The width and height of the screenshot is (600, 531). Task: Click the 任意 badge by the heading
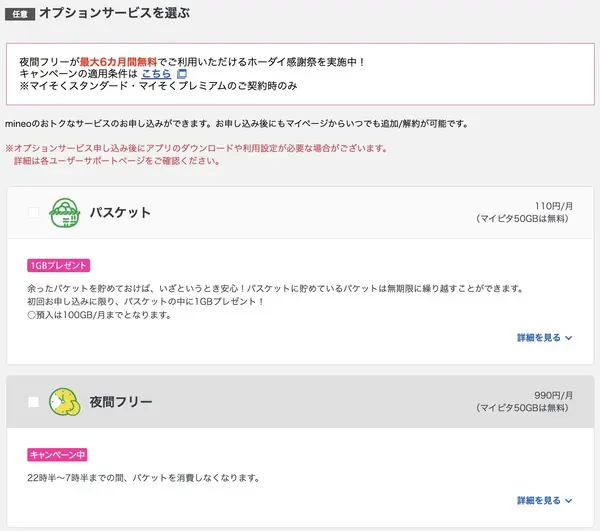20,15
